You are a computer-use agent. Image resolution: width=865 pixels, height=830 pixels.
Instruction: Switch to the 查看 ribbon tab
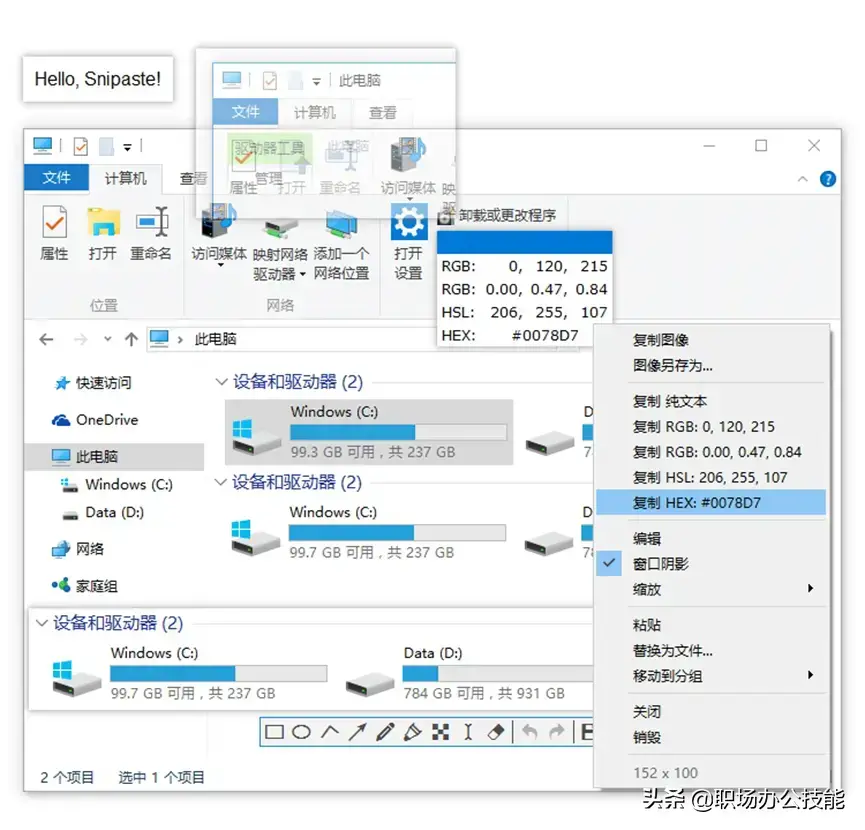pos(192,178)
